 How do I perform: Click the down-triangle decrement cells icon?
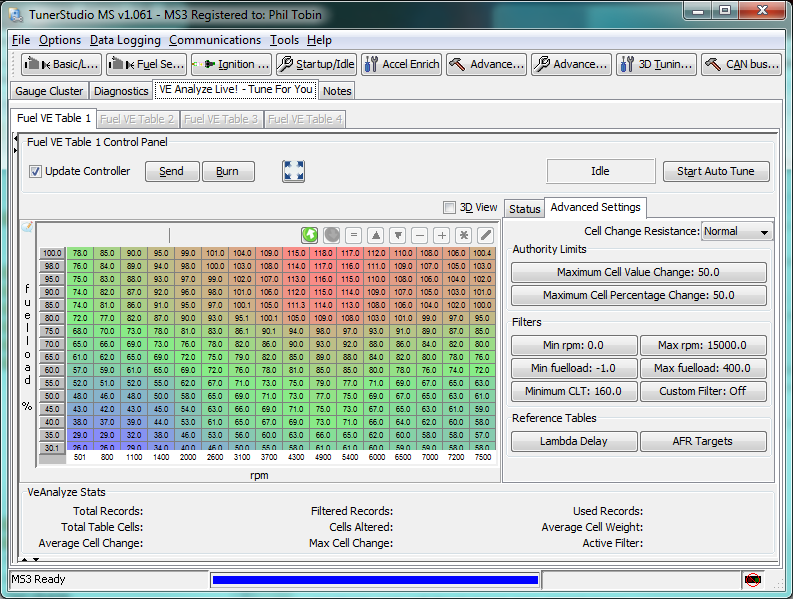tap(398, 235)
